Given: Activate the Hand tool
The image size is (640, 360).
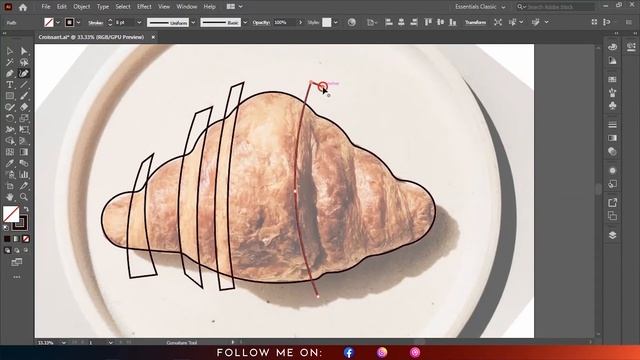Looking at the screenshot, I should (10, 197).
